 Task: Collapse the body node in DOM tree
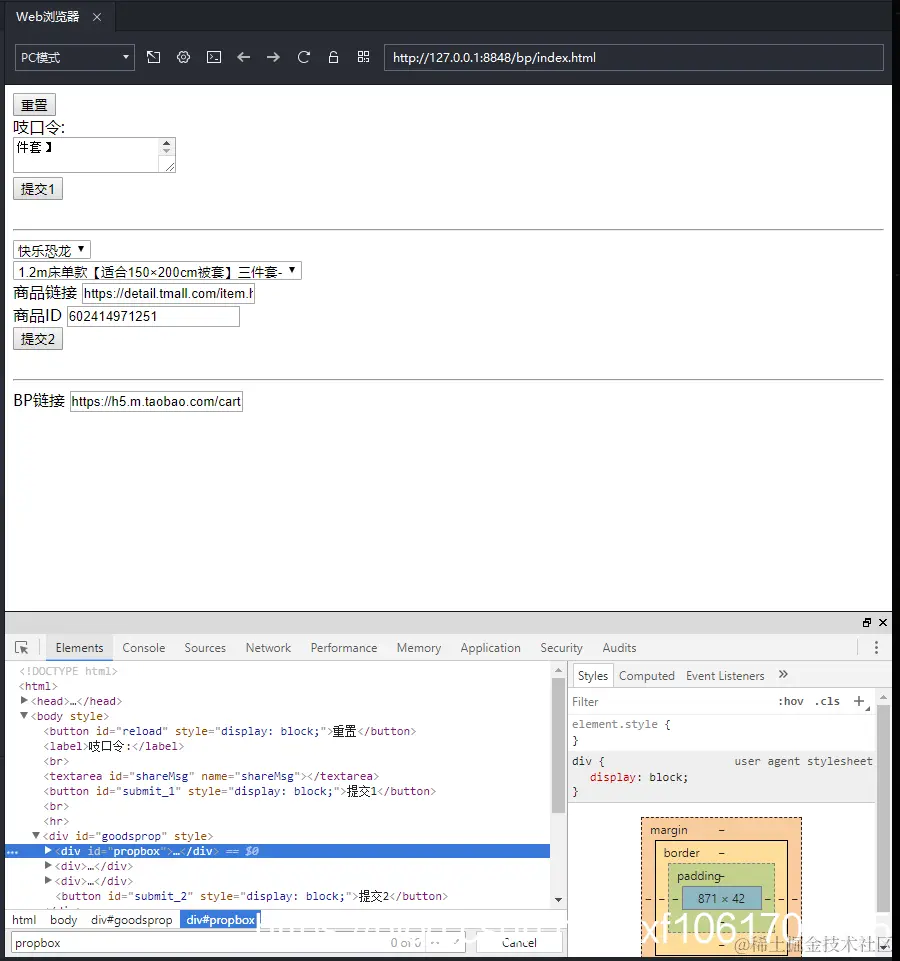click(x=24, y=716)
